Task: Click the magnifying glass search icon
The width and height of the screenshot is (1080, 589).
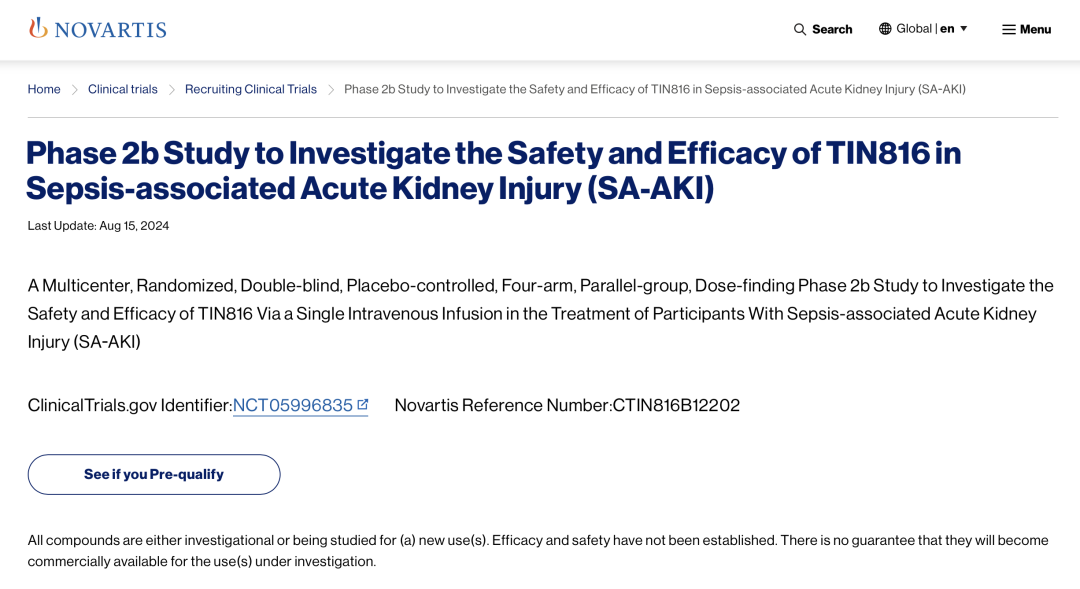Action: pos(800,29)
